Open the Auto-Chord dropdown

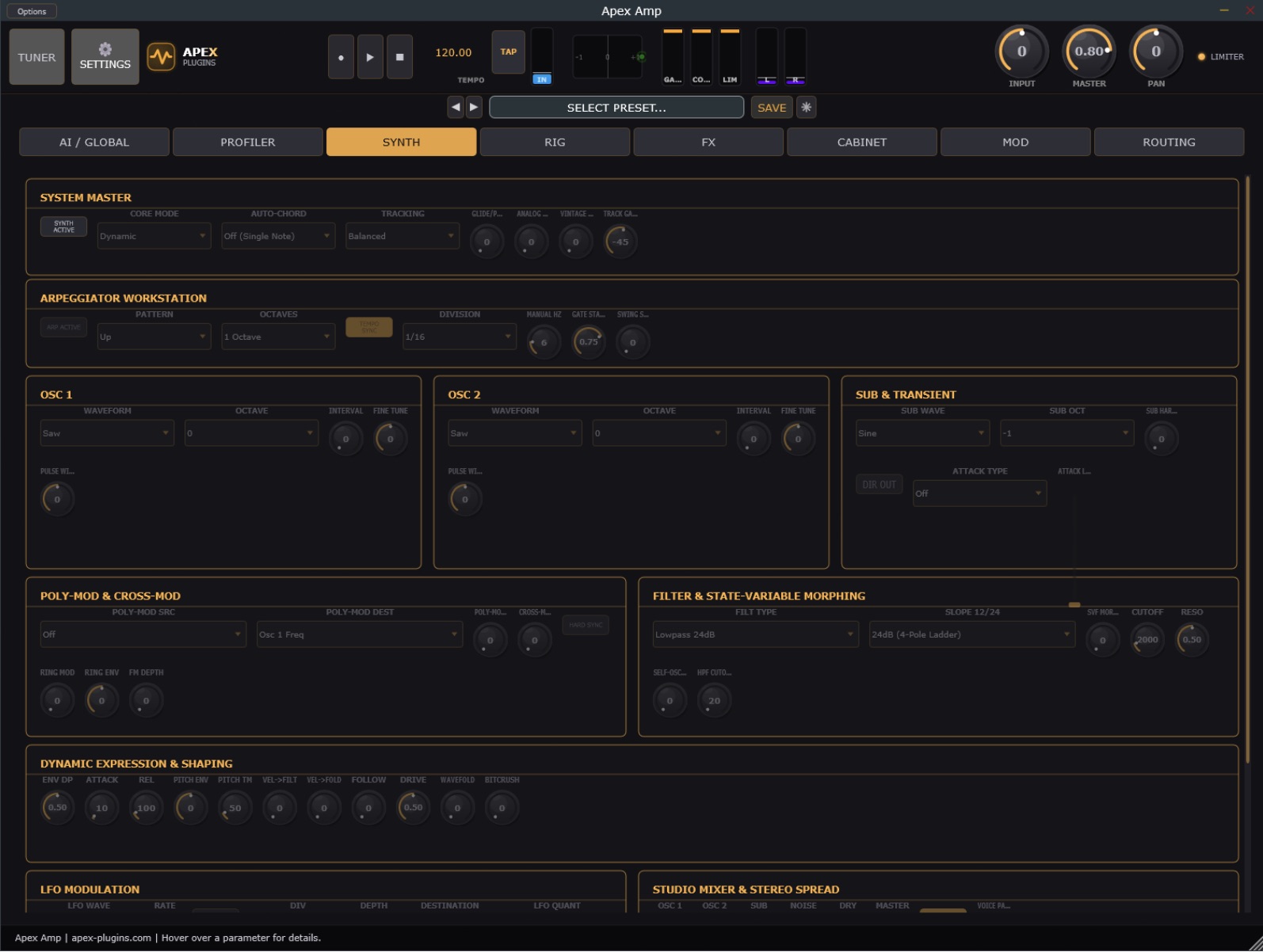(x=278, y=236)
